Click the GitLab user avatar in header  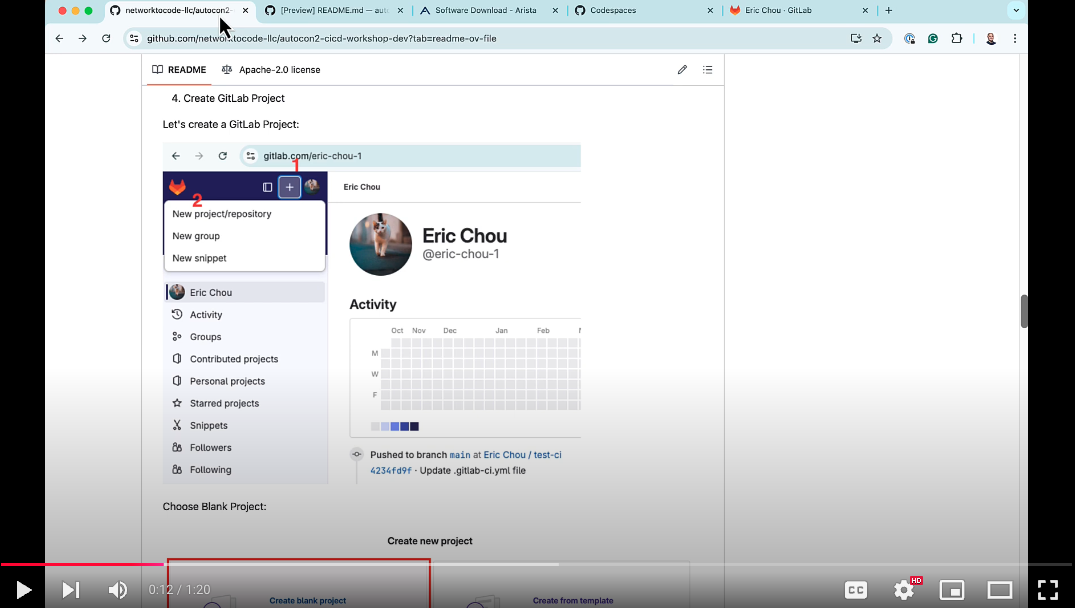pyautogui.click(x=312, y=186)
